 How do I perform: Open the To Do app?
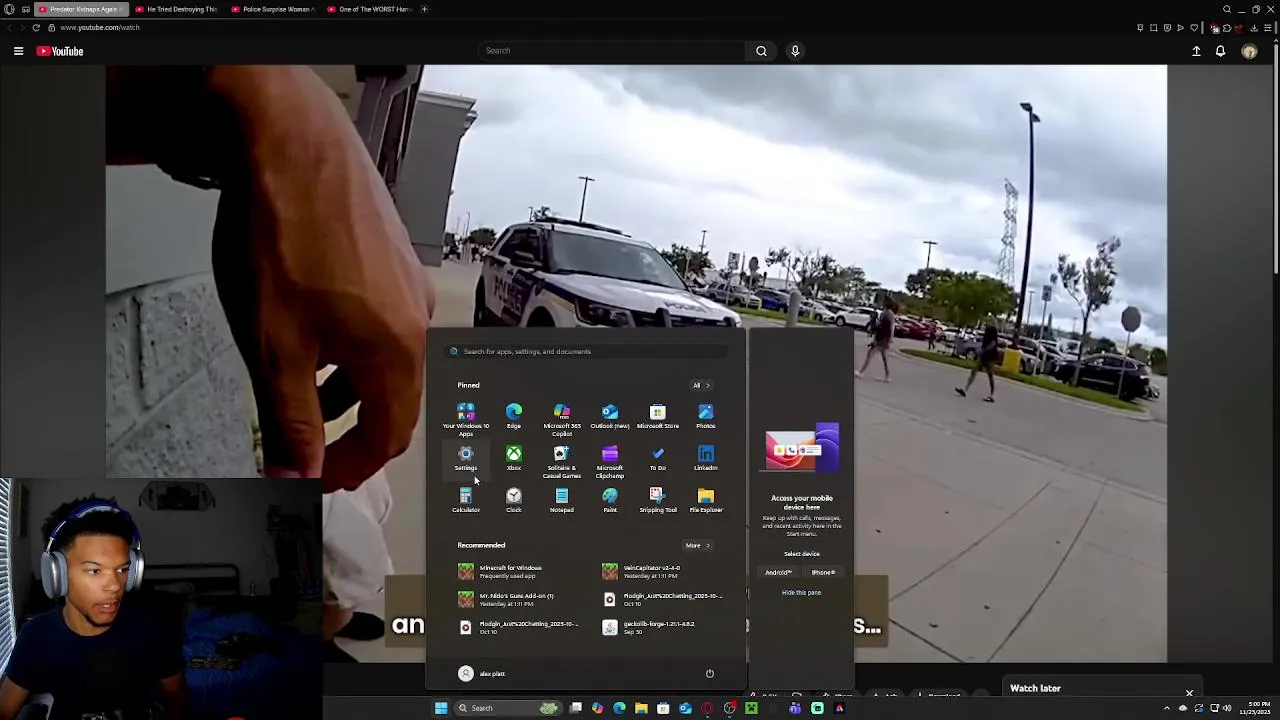[x=658, y=458]
